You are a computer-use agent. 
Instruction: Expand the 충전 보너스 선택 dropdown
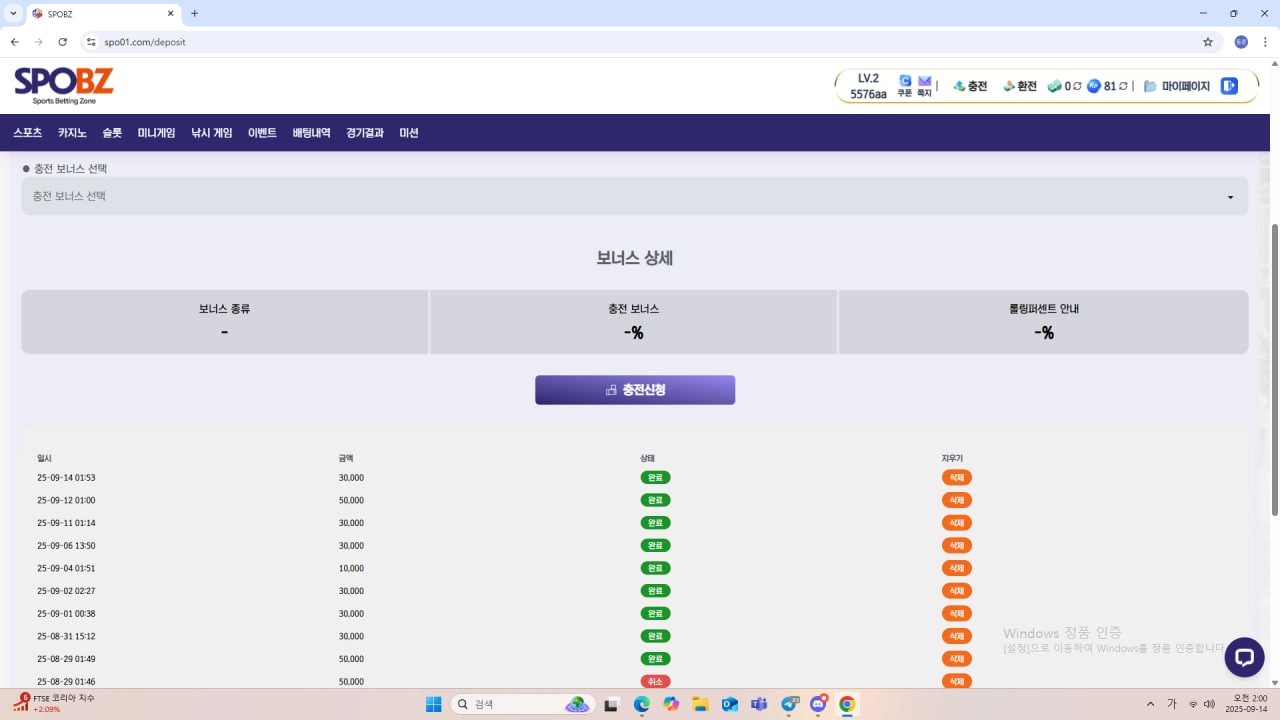(x=634, y=196)
